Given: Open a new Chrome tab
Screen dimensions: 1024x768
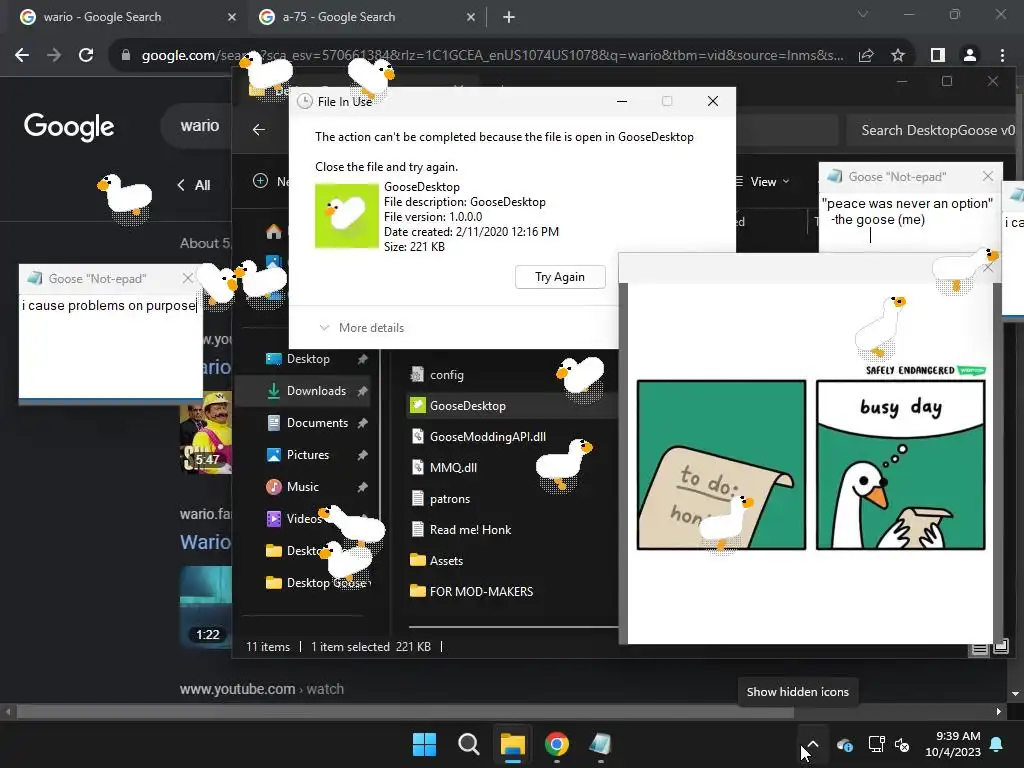Looking at the screenshot, I should (x=509, y=17).
